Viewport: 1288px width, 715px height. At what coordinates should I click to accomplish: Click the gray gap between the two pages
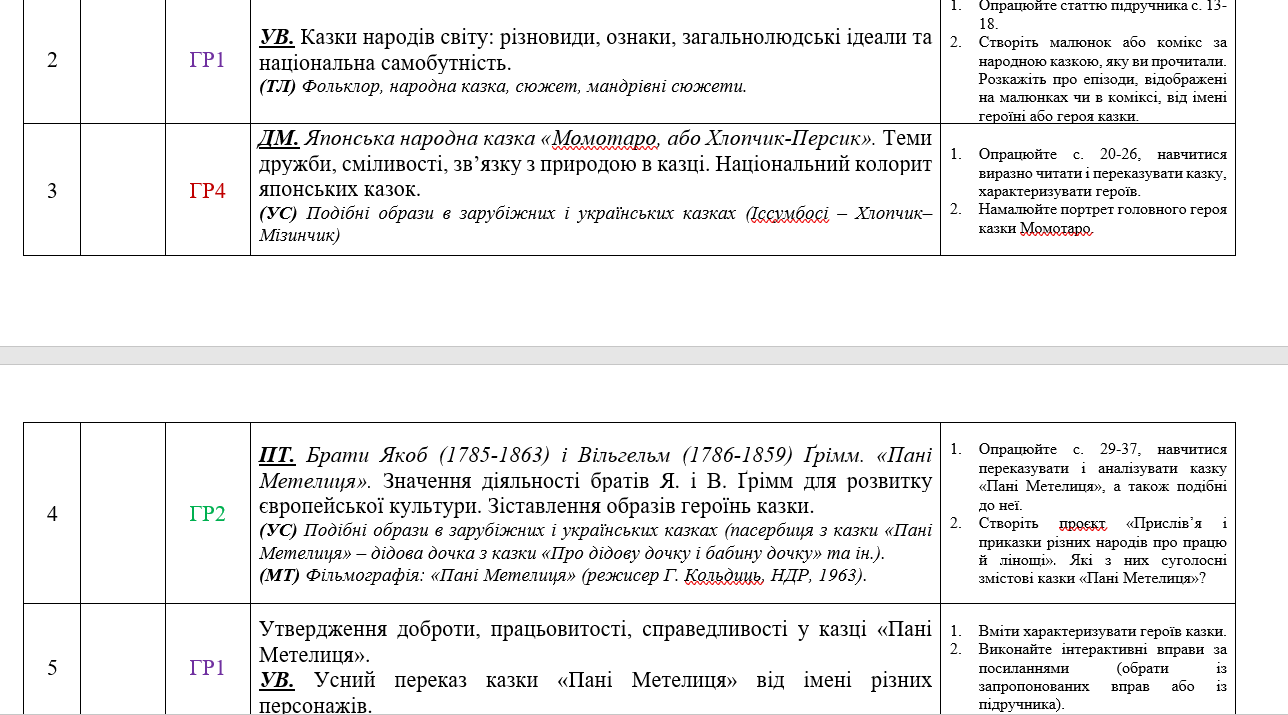(x=644, y=355)
